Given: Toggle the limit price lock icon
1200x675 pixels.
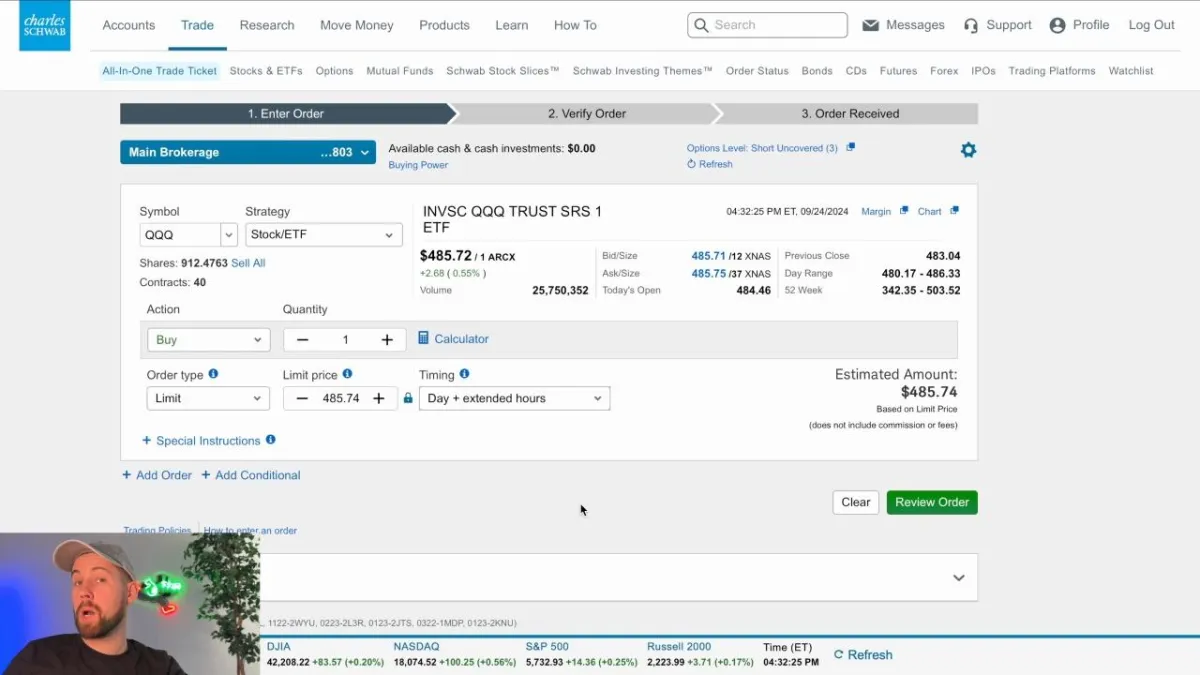Looking at the screenshot, I should pyautogui.click(x=407, y=398).
